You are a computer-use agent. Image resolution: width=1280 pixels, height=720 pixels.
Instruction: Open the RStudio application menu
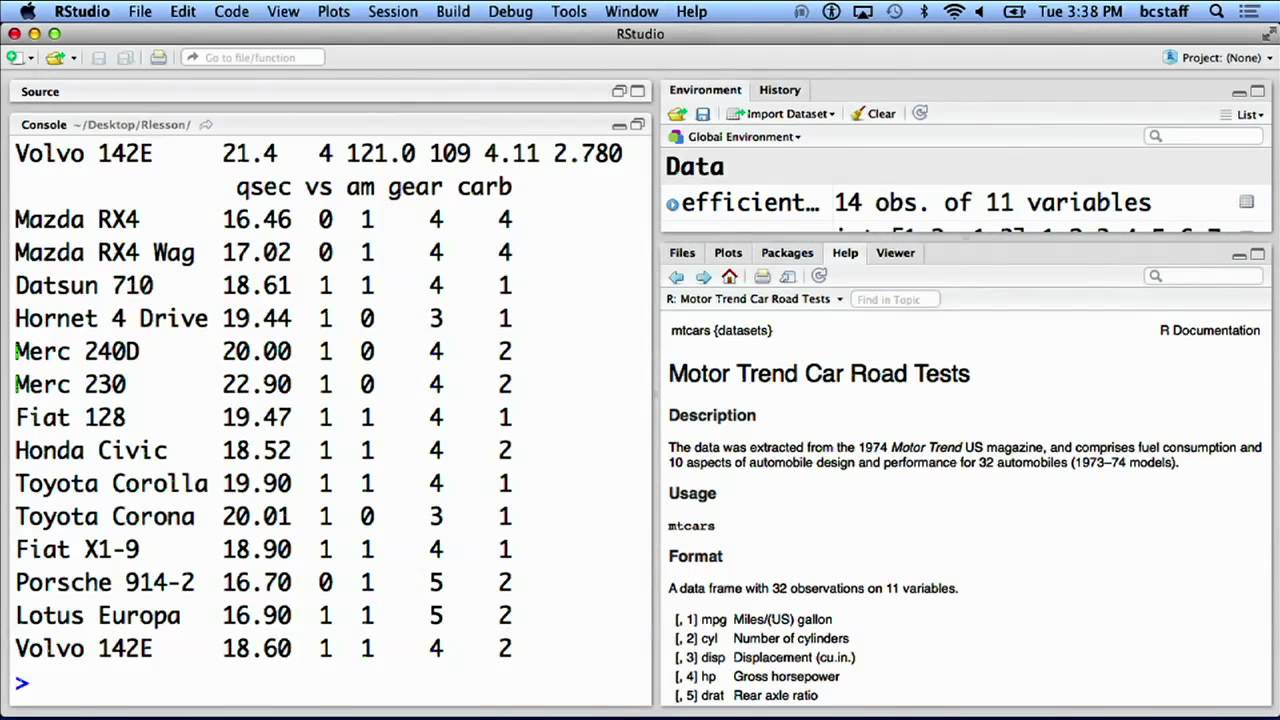click(81, 12)
